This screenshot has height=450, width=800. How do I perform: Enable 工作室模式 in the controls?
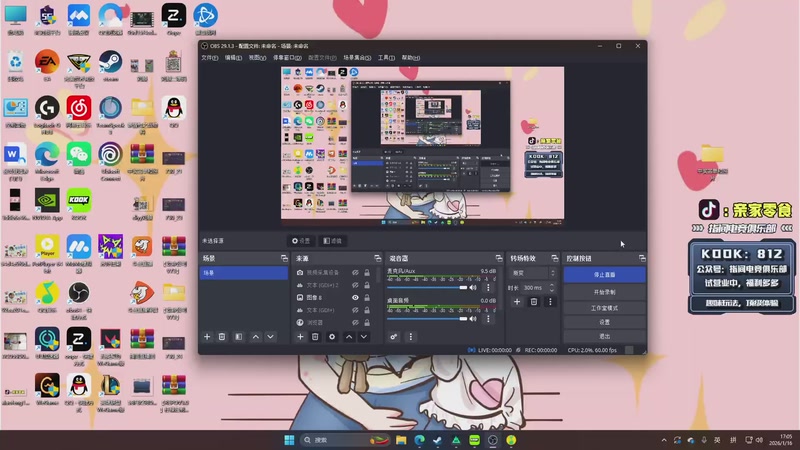(605, 308)
